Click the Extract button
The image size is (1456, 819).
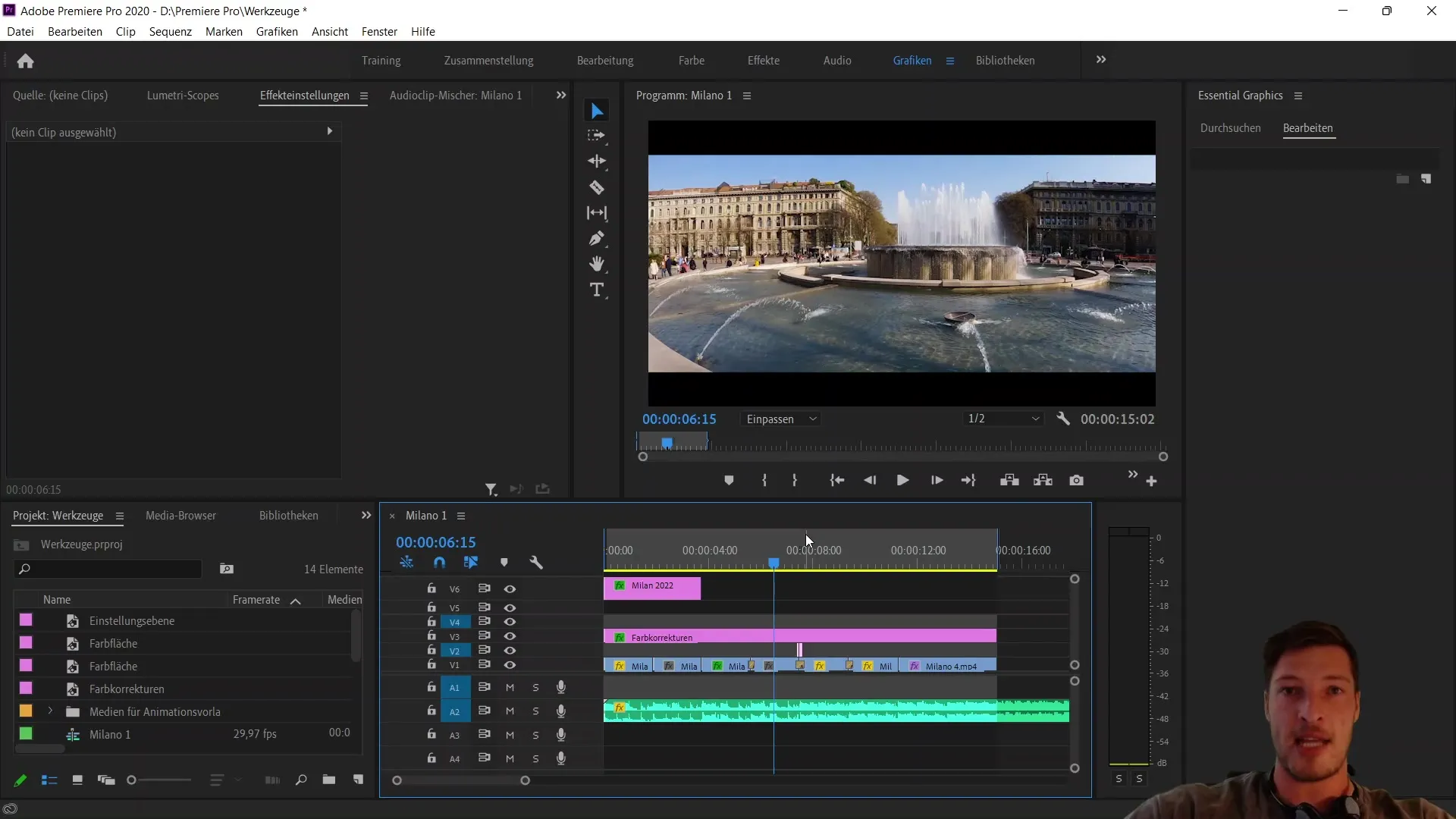click(1043, 481)
